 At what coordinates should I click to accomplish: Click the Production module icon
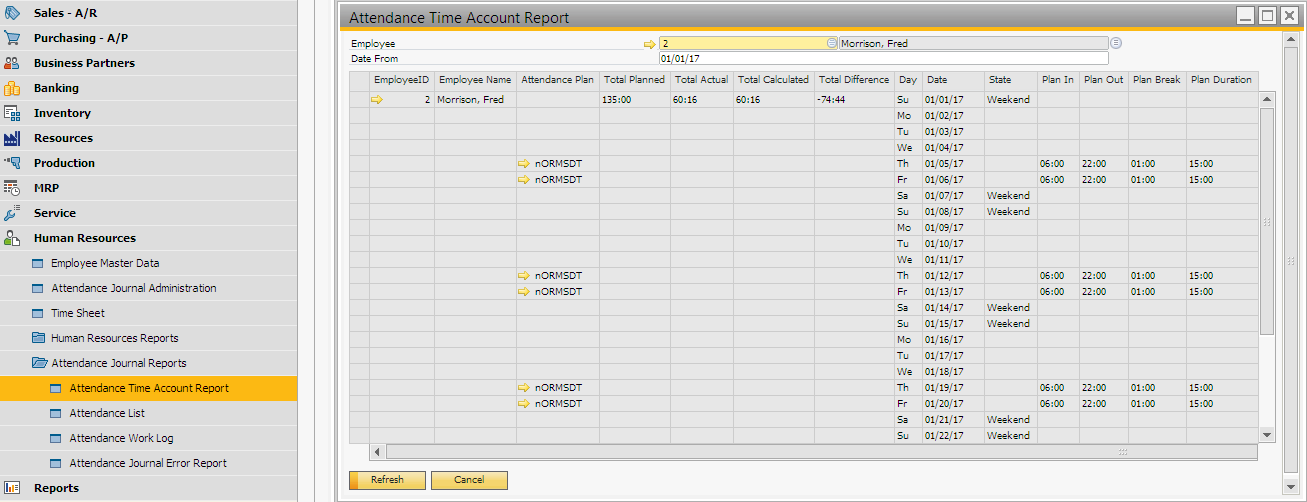pyautogui.click(x=12, y=163)
